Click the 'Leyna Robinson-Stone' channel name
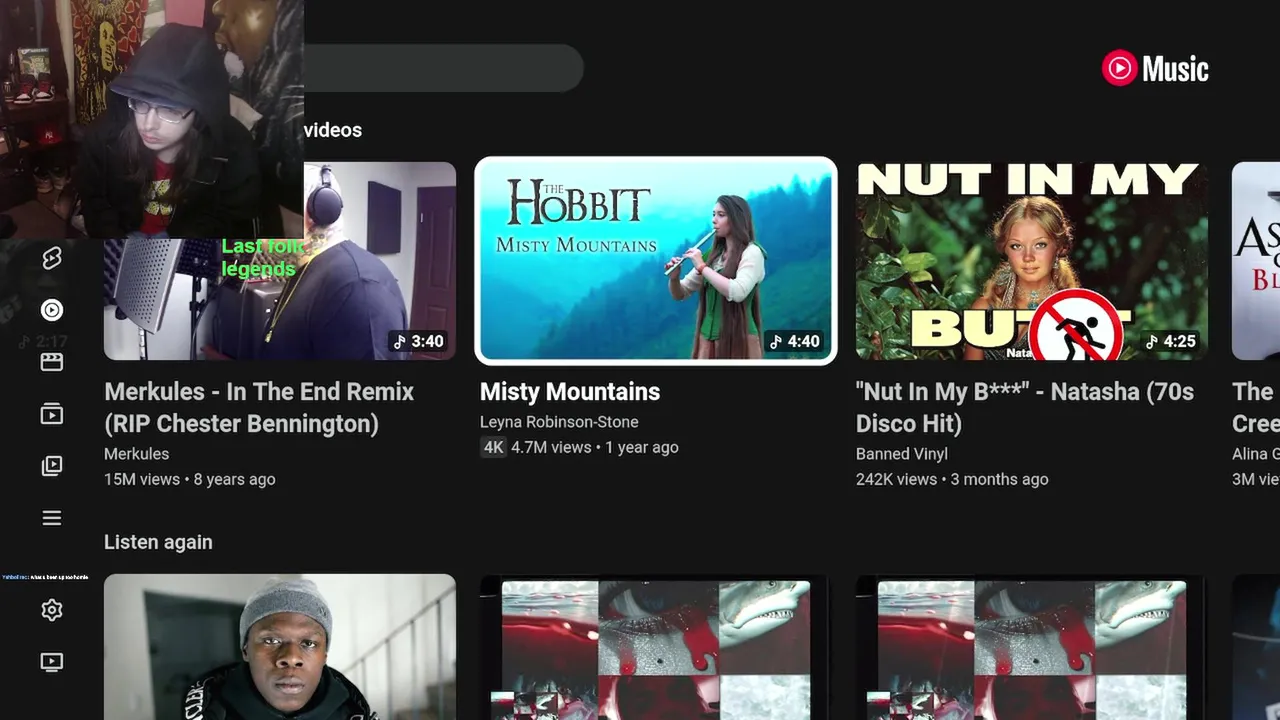 [x=559, y=422]
